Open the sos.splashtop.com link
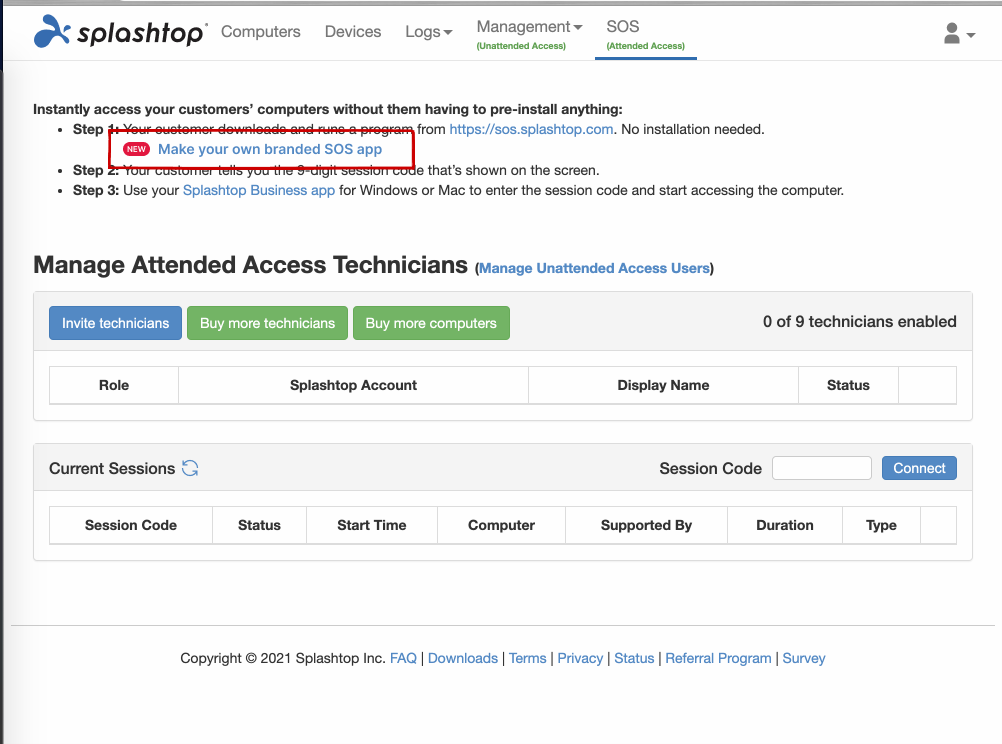Viewport: 1002px width, 744px height. tap(531, 129)
